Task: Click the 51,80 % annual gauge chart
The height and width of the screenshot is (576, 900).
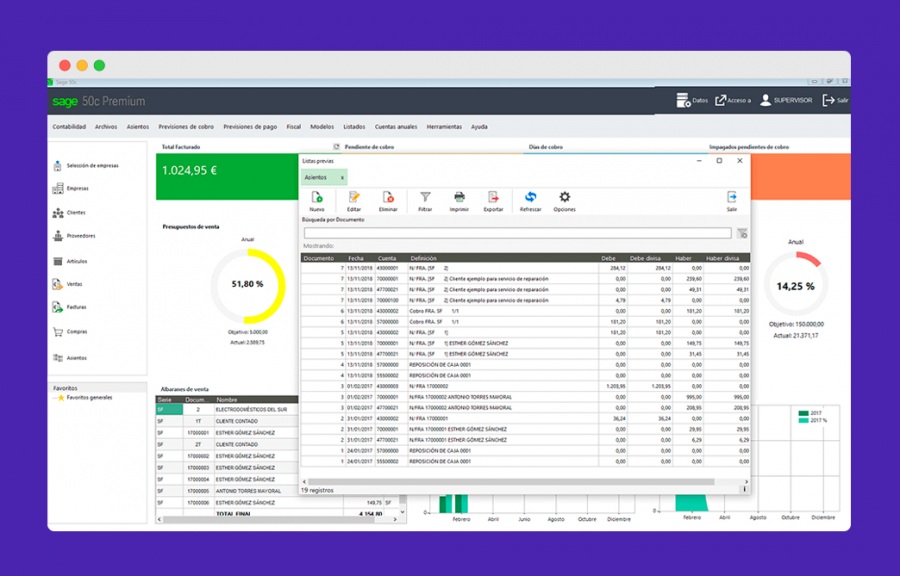Action: click(248, 286)
